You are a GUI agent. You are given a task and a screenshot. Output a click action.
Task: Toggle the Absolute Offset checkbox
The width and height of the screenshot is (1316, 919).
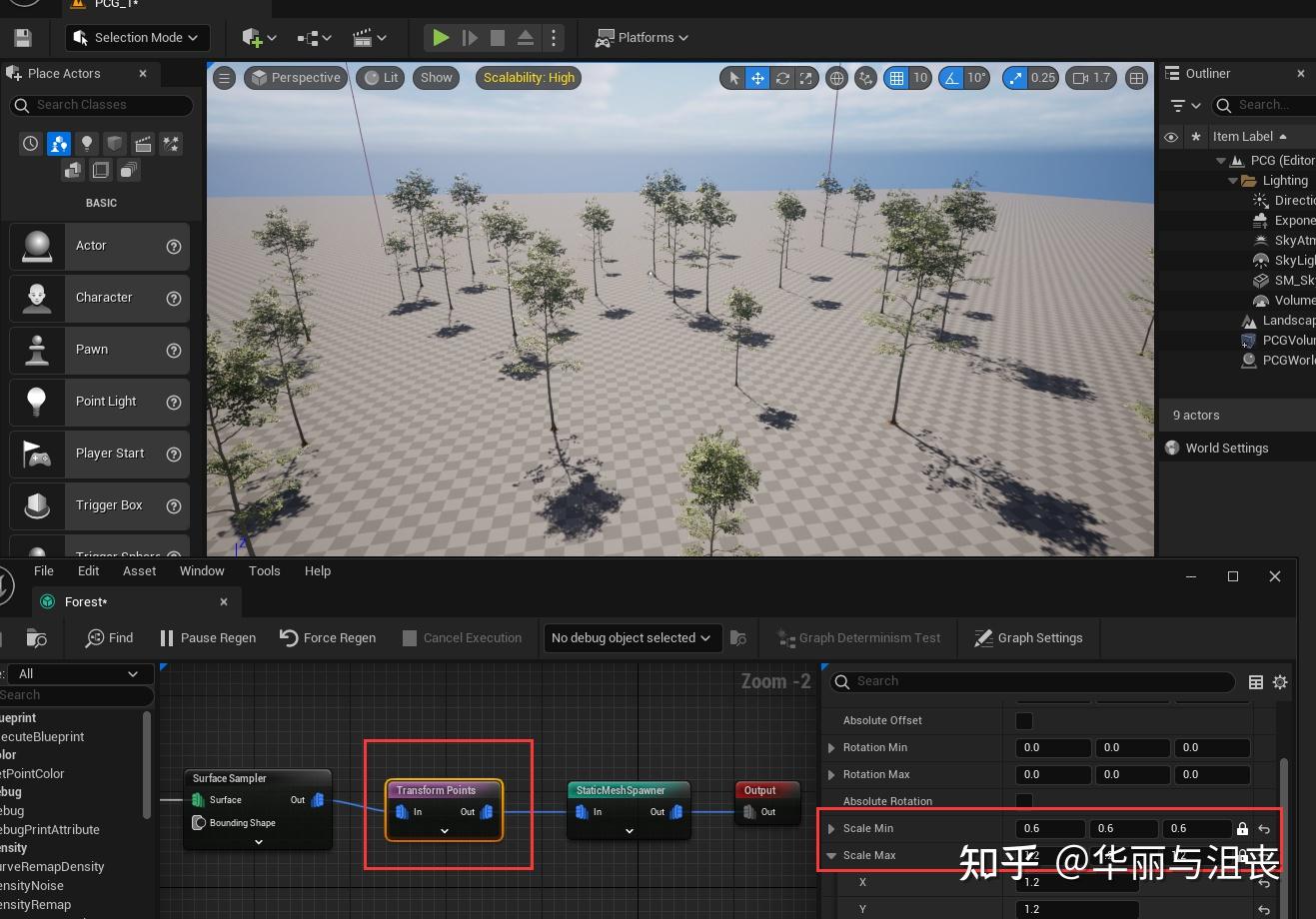point(1024,720)
